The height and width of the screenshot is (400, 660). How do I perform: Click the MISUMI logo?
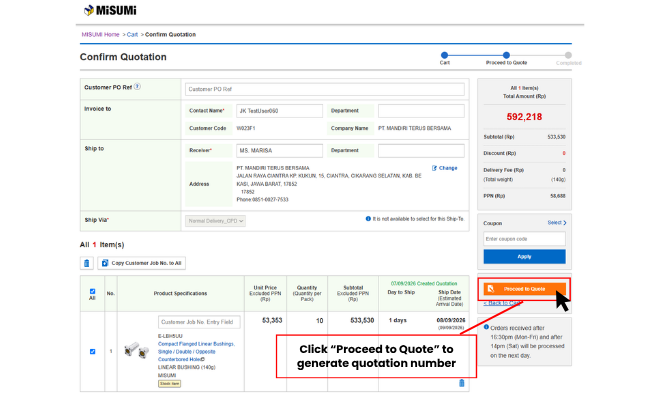pos(110,10)
